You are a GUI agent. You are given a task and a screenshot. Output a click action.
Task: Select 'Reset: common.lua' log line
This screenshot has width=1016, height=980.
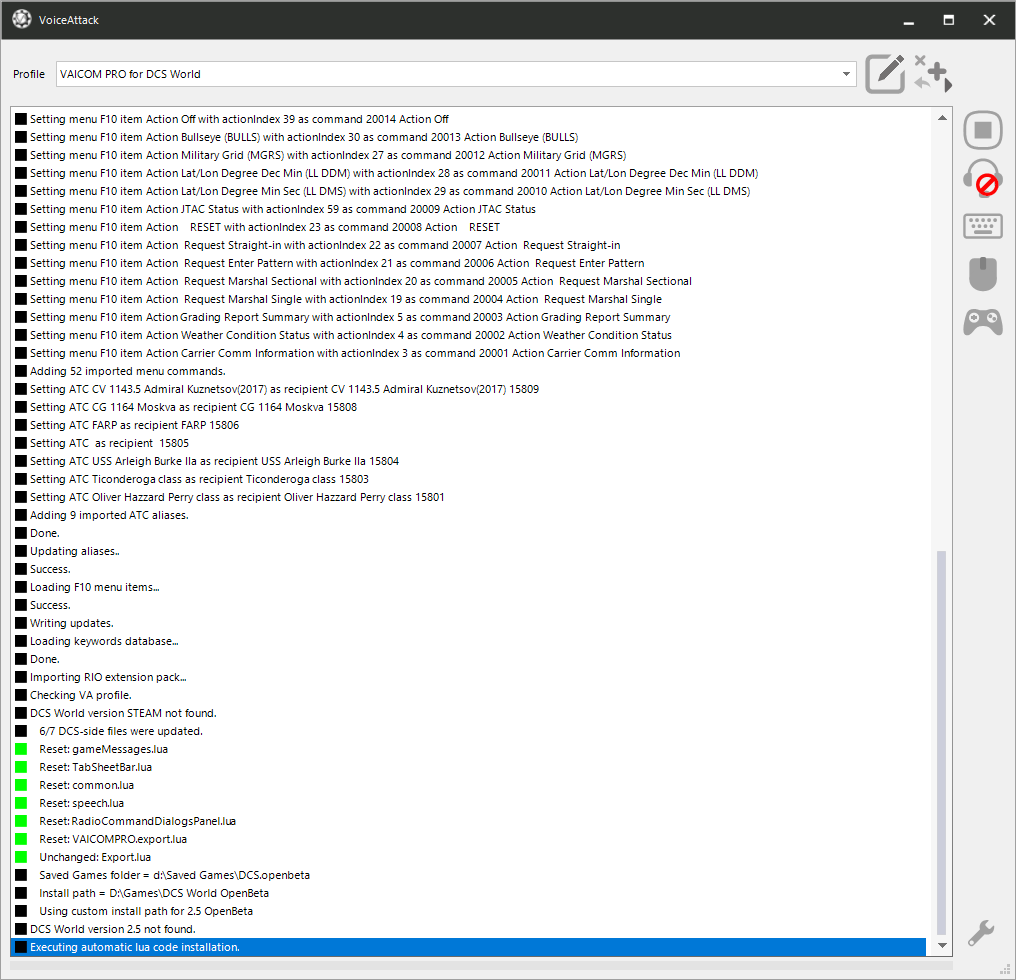(x=468, y=785)
